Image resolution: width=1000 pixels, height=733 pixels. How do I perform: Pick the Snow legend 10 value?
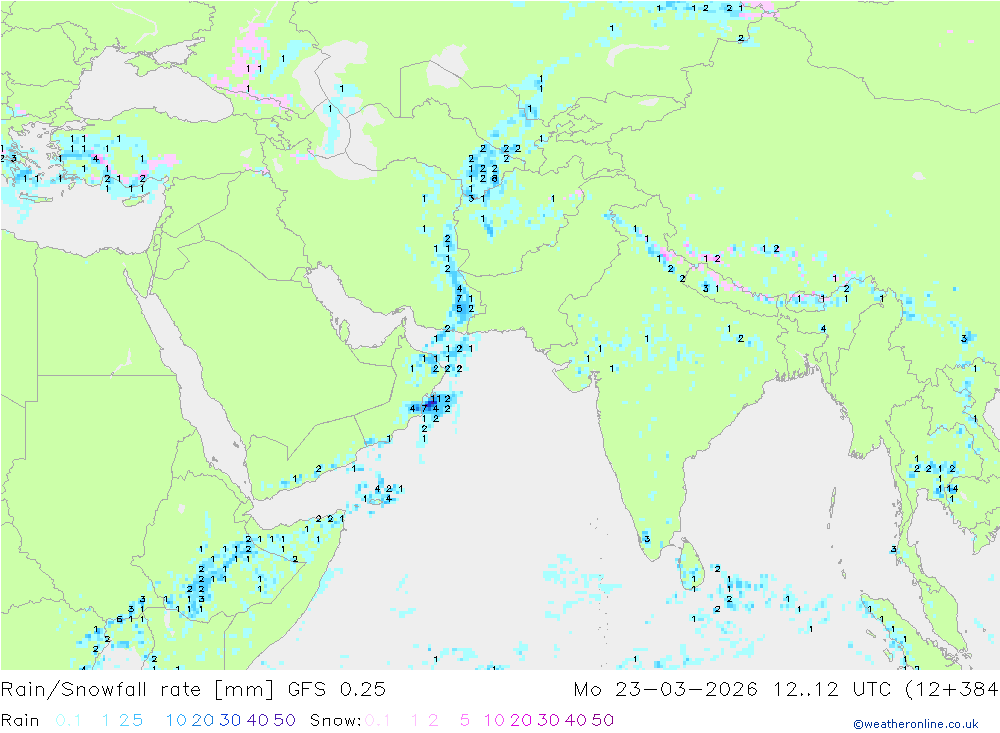click(x=494, y=720)
